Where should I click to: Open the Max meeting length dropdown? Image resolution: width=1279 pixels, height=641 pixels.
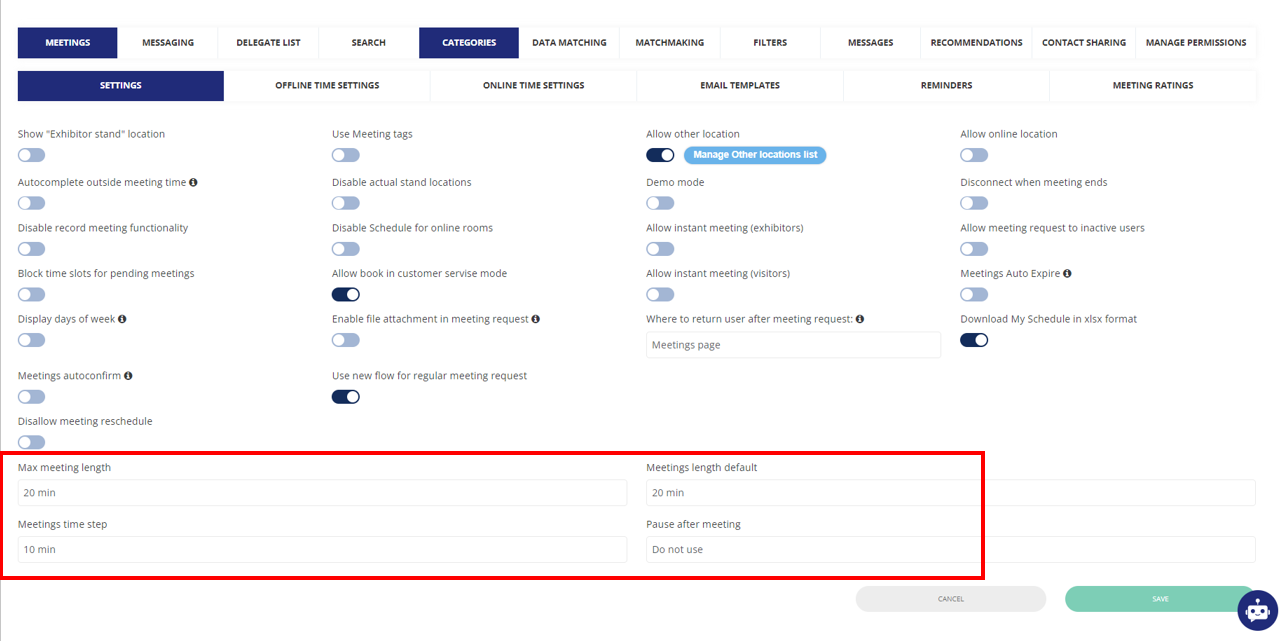(x=322, y=493)
